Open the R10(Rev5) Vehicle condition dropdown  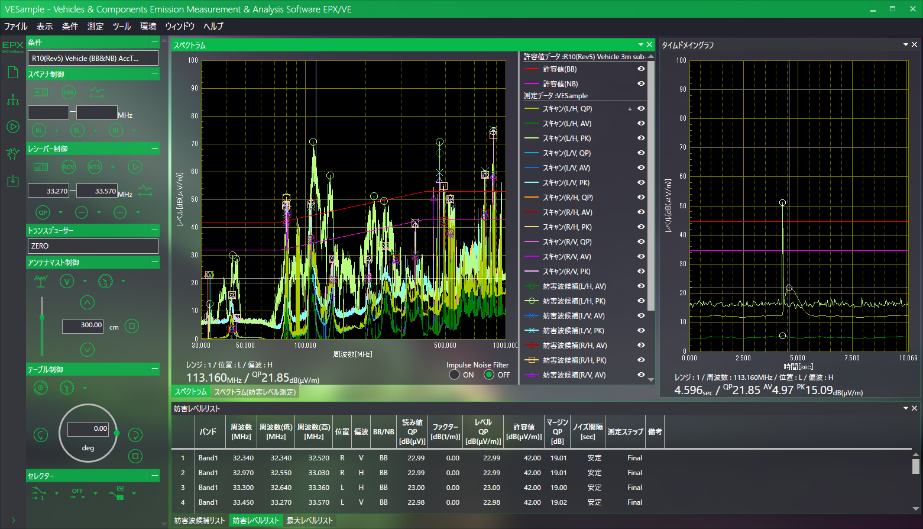tap(93, 58)
